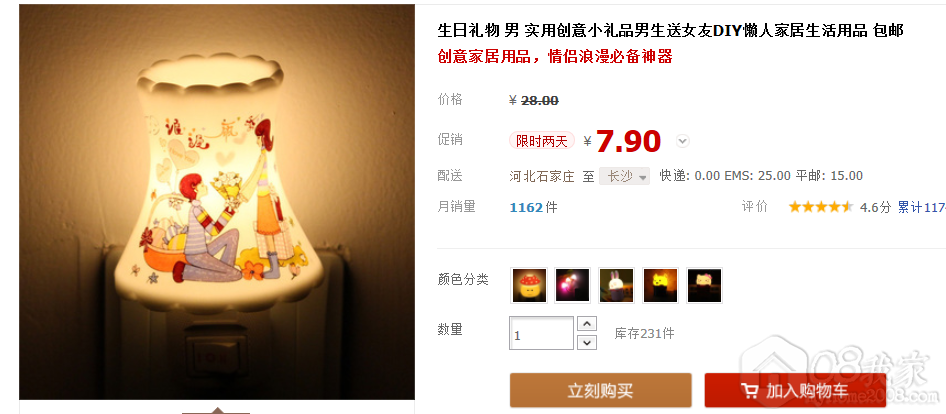
Task: Choose the pink kitty lamp color option
Action: click(x=704, y=285)
